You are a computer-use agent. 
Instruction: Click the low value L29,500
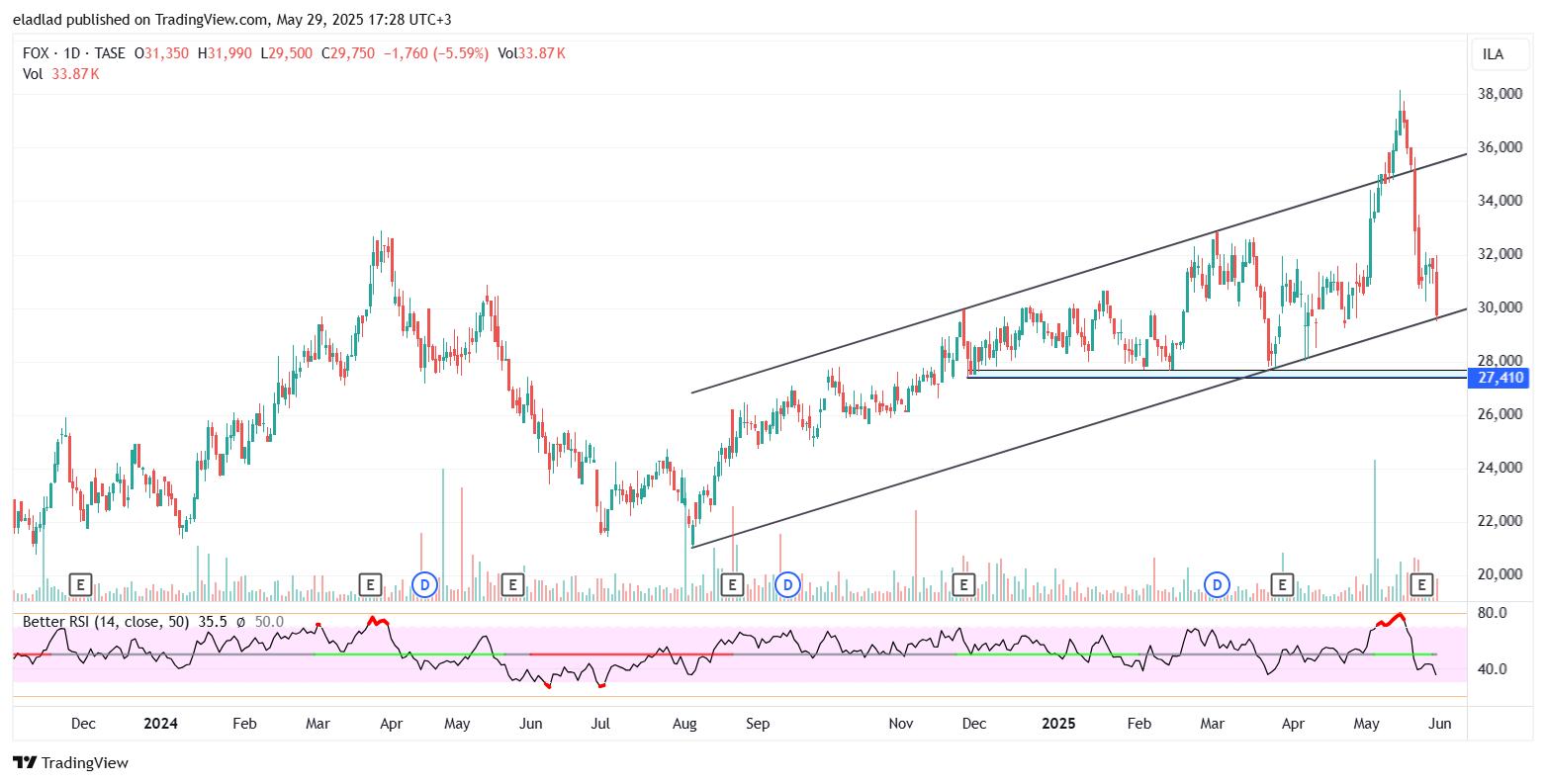[287, 53]
